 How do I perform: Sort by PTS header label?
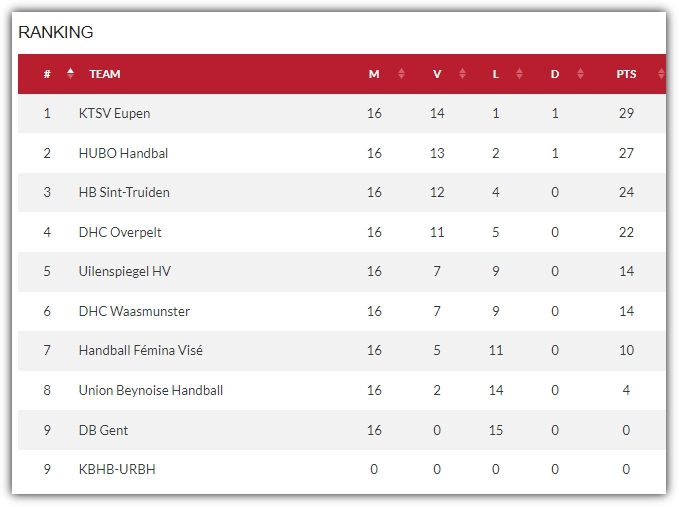point(626,74)
